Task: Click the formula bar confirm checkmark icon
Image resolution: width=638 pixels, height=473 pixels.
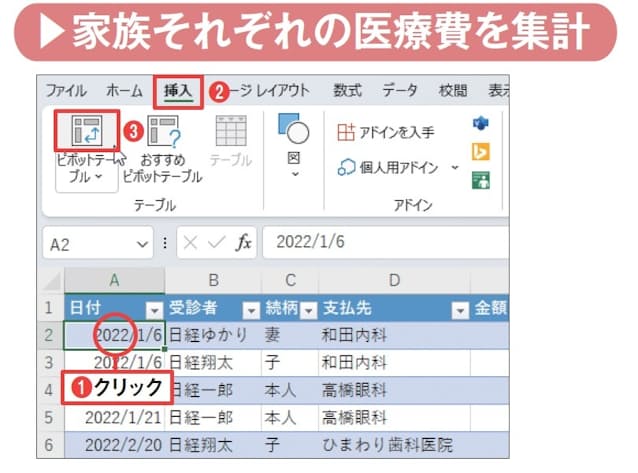Action: click(x=216, y=243)
